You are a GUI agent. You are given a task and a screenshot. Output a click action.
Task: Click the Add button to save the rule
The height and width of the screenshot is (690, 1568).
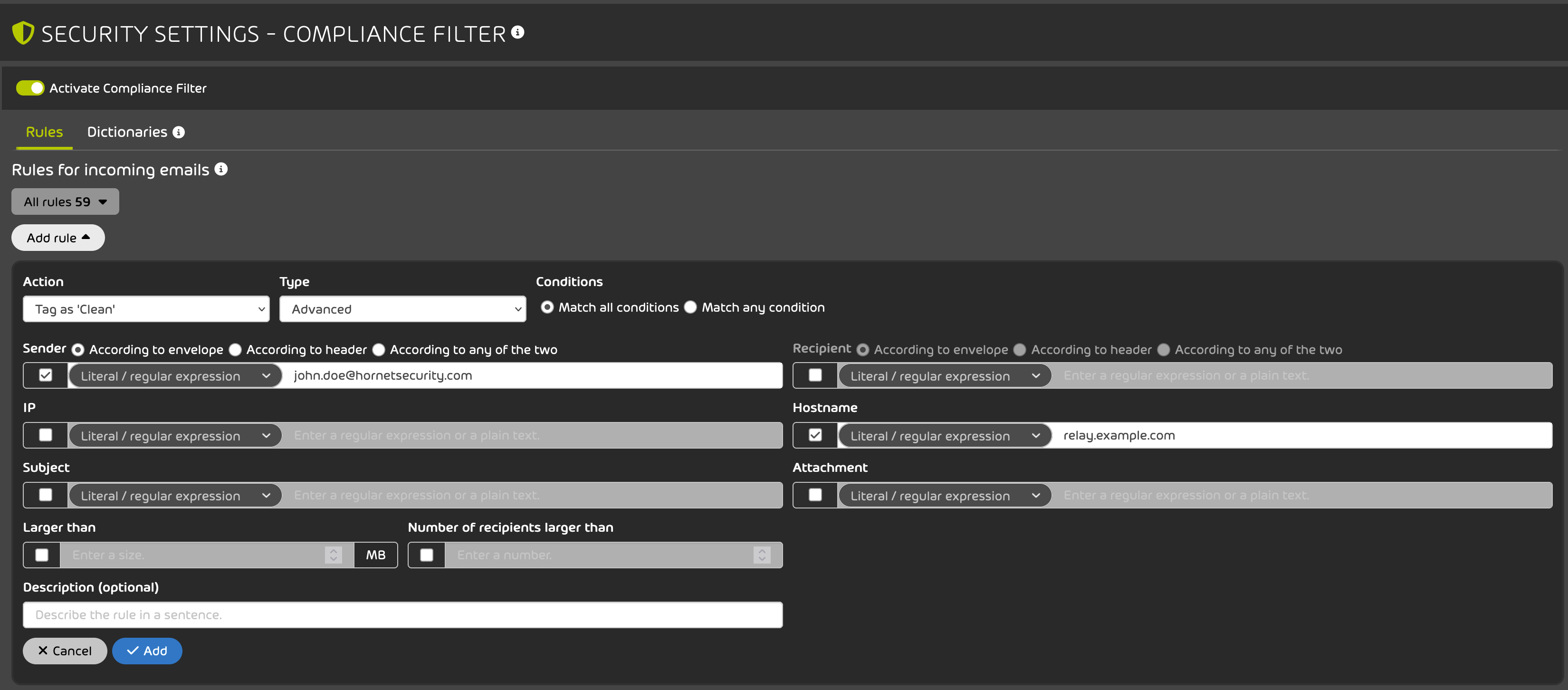point(147,651)
